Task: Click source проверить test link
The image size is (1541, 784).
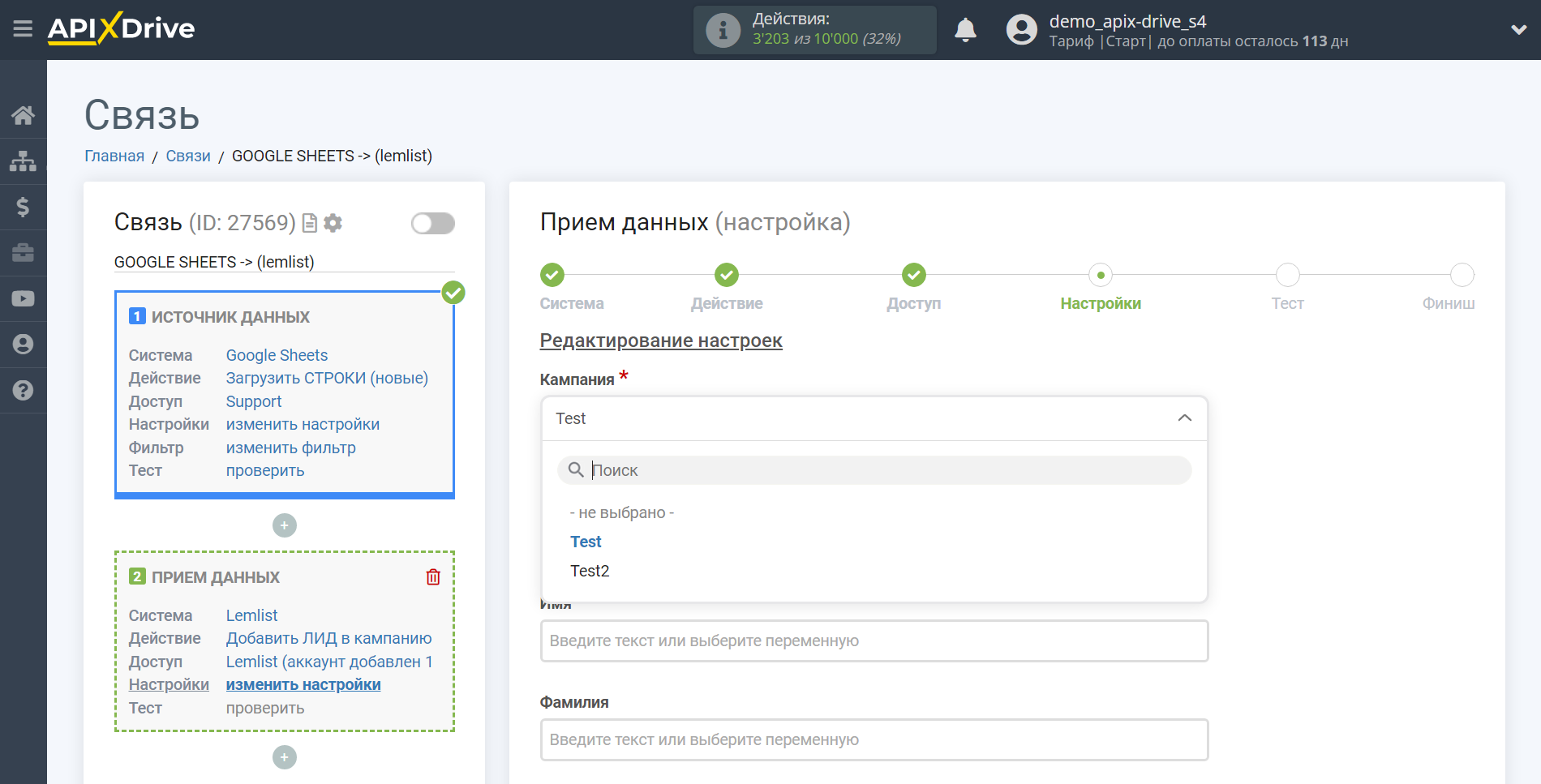Action: pos(265,470)
